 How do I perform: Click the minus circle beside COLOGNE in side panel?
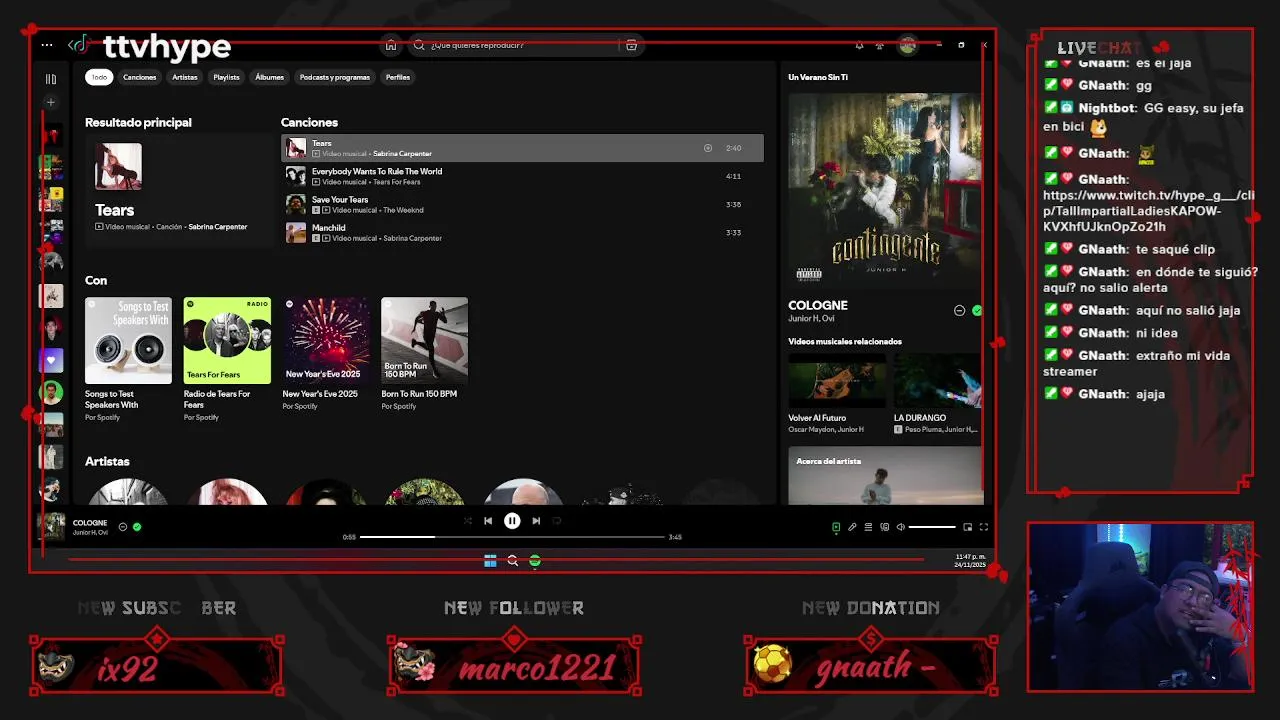[x=959, y=310]
